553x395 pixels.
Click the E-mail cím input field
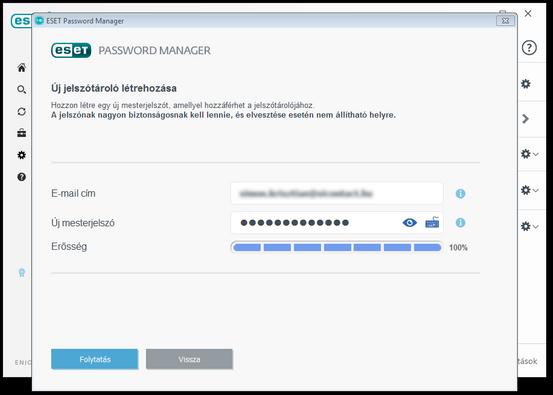click(337, 193)
